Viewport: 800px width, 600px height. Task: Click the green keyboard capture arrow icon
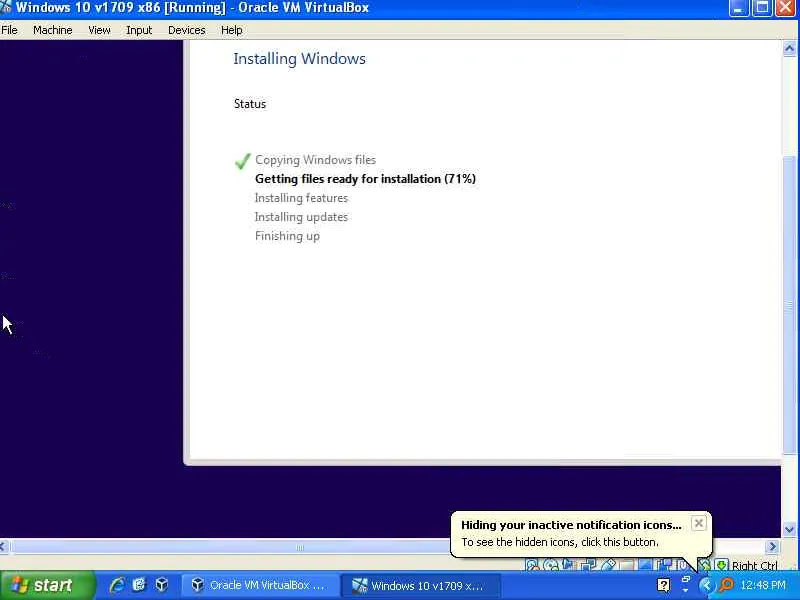click(x=721, y=565)
